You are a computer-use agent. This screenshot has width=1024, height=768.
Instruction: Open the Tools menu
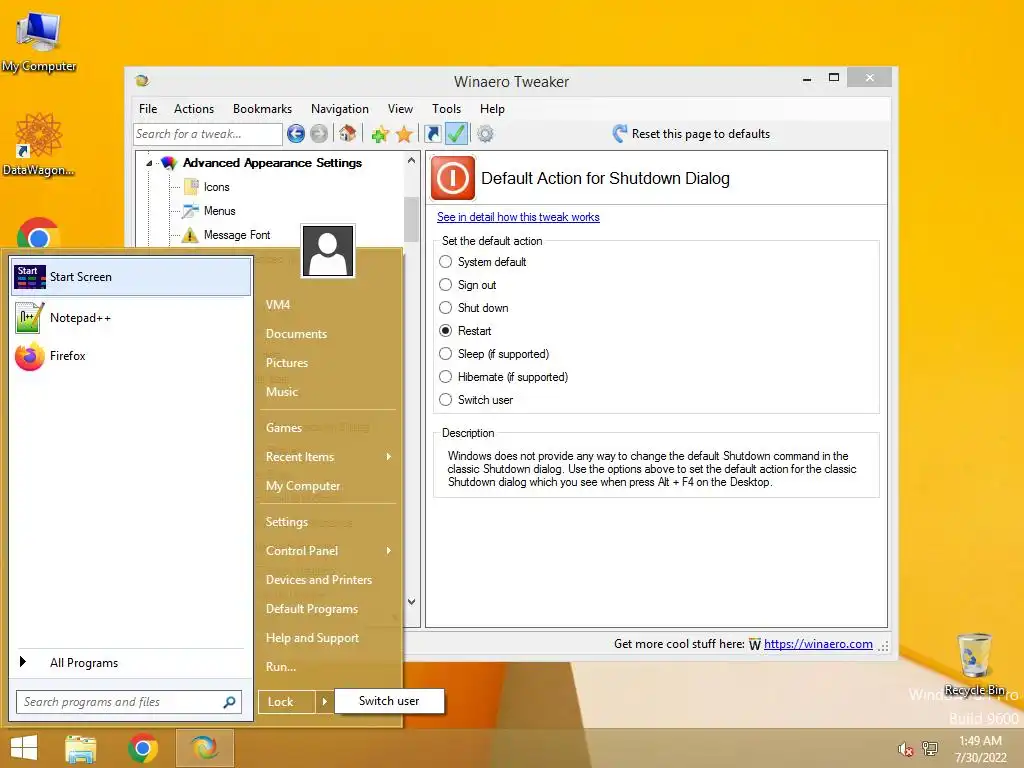446,109
